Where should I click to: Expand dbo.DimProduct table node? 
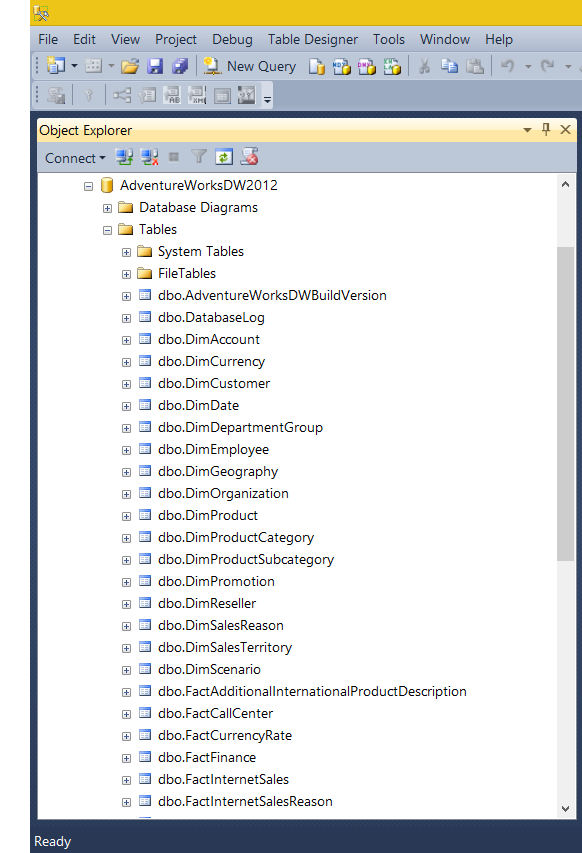pos(126,516)
